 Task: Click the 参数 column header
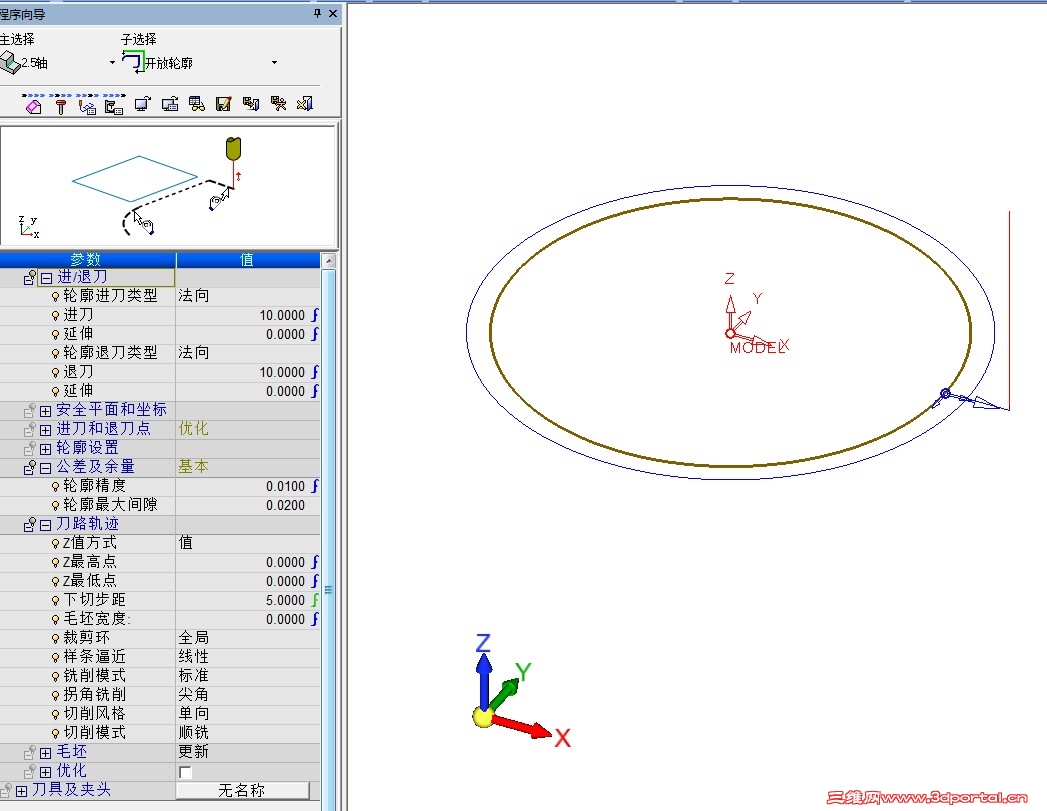point(87,260)
